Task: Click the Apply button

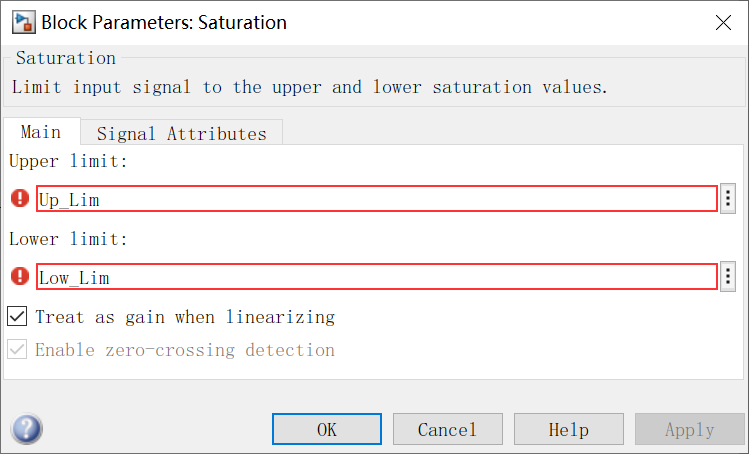Action: (689, 429)
